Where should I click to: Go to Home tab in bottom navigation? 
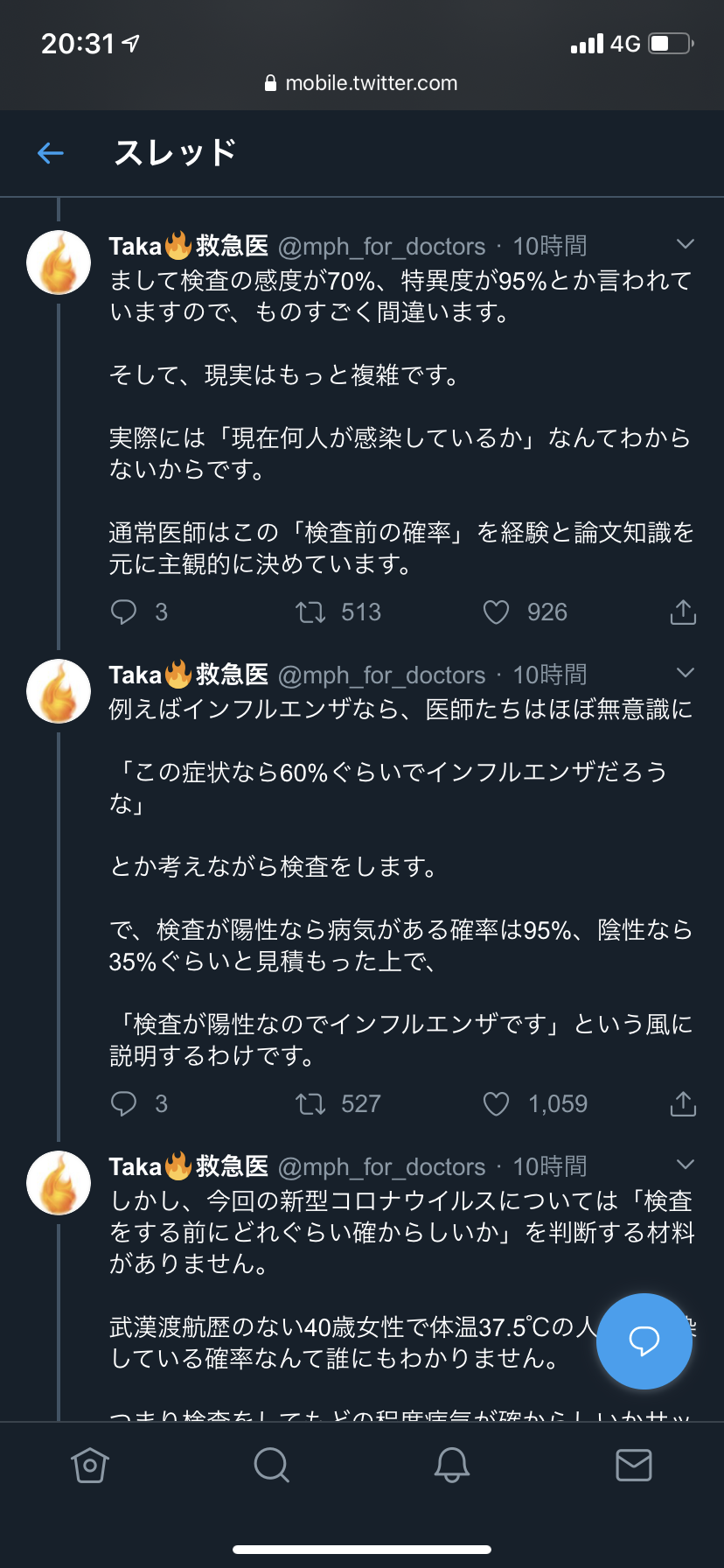[x=90, y=1465]
